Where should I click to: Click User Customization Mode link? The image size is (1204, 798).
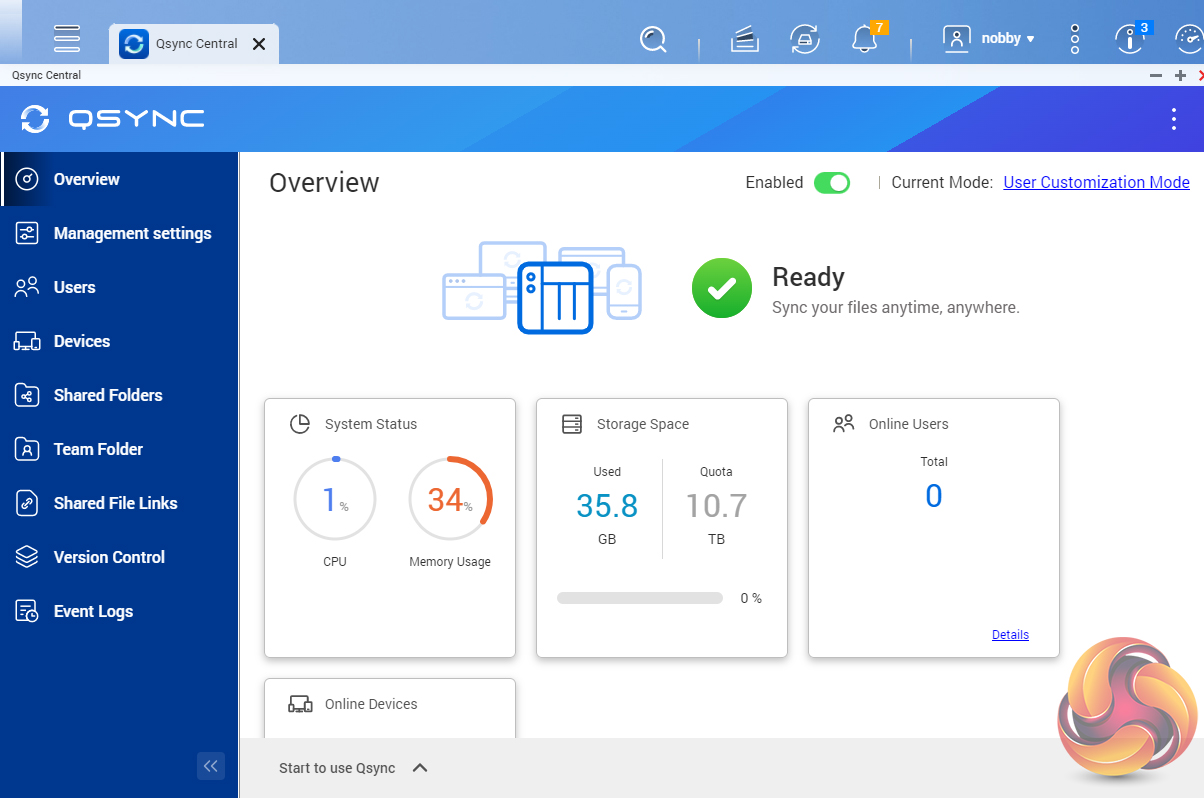[x=1096, y=182]
